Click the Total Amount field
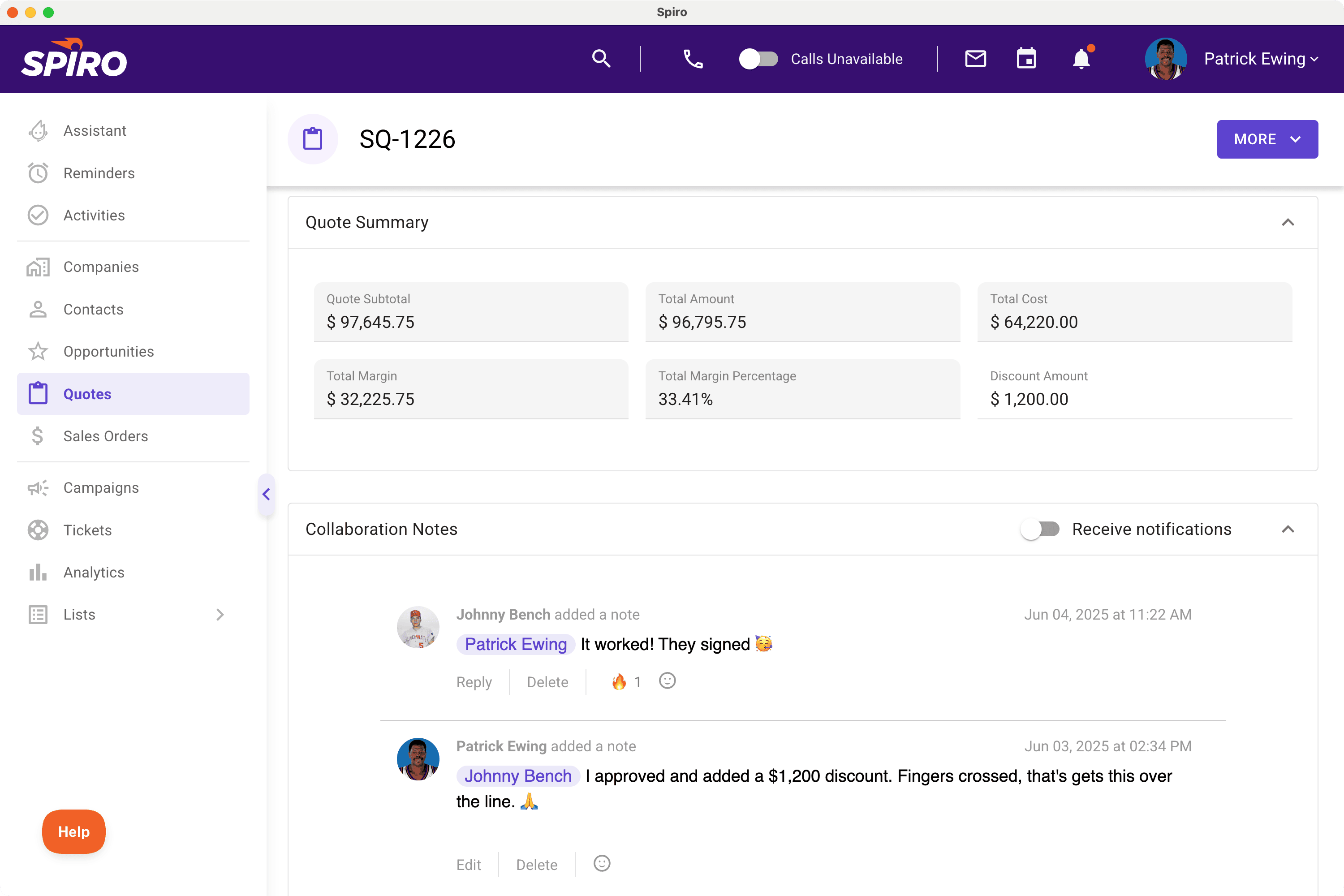Image resolution: width=1344 pixels, height=896 pixels. pos(803,312)
